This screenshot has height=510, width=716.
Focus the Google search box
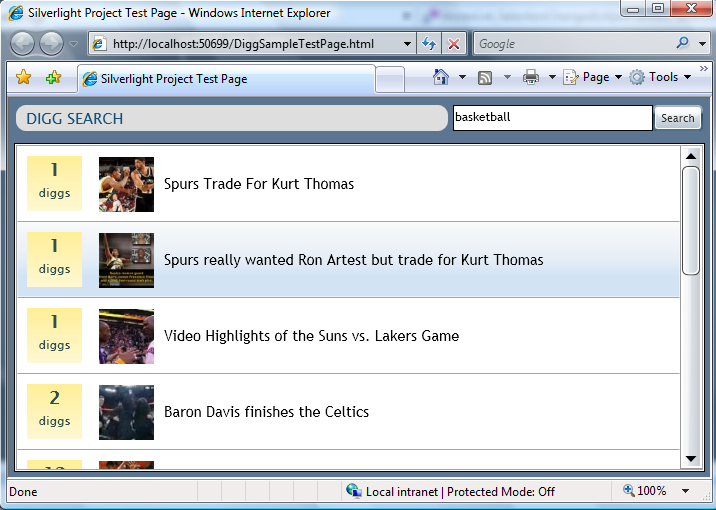573,44
